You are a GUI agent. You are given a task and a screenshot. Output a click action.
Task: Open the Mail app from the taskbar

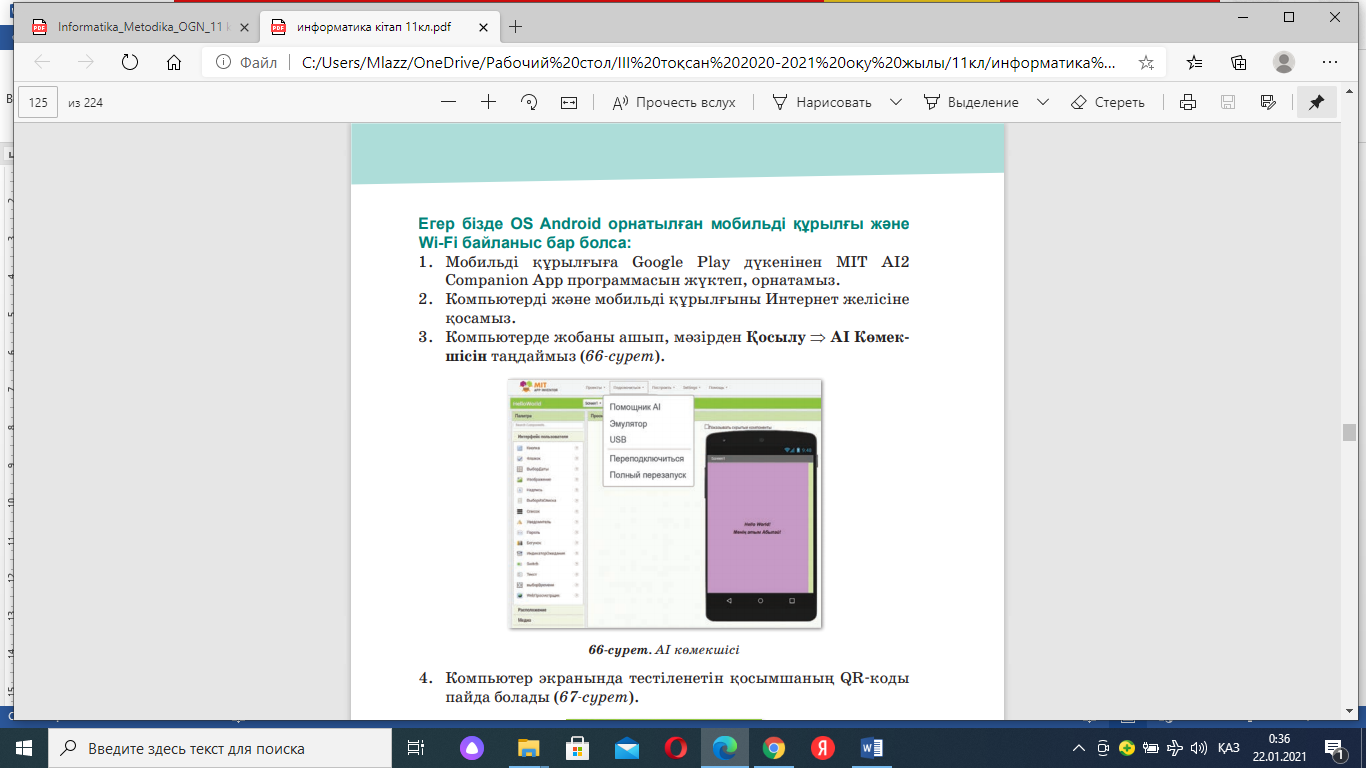pyautogui.click(x=627, y=748)
